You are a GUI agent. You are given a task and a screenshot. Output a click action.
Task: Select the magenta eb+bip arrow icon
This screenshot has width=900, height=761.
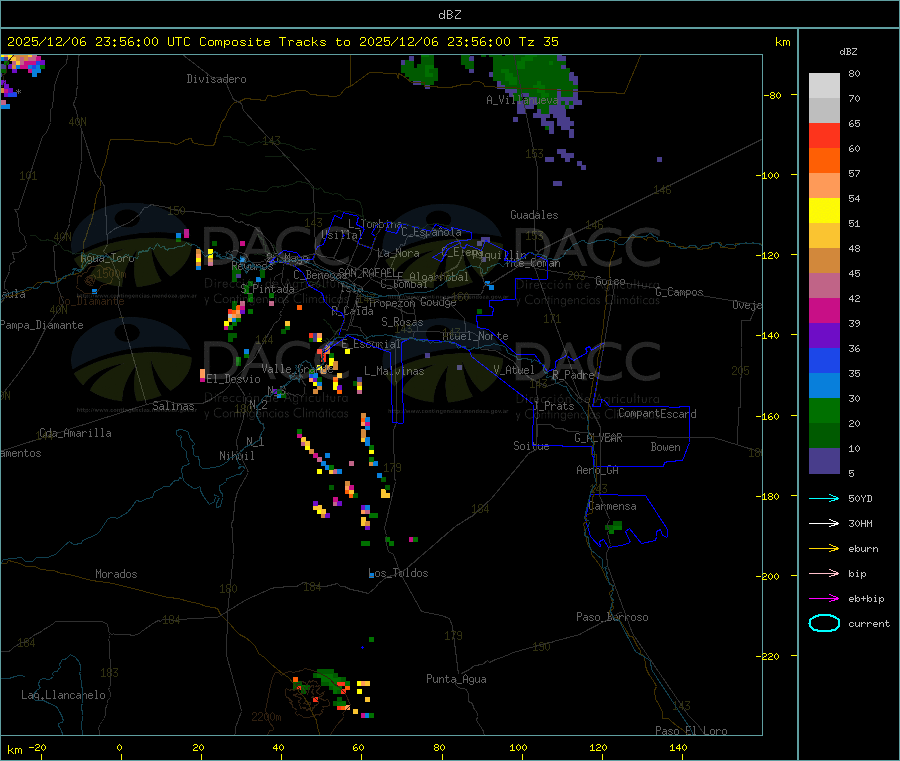pyautogui.click(x=823, y=598)
